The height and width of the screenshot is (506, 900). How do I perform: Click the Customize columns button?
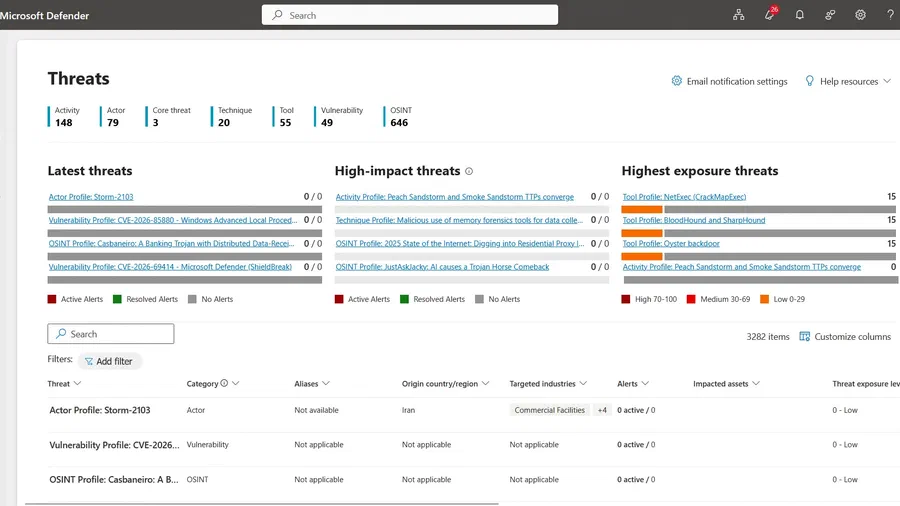pyautogui.click(x=845, y=337)
